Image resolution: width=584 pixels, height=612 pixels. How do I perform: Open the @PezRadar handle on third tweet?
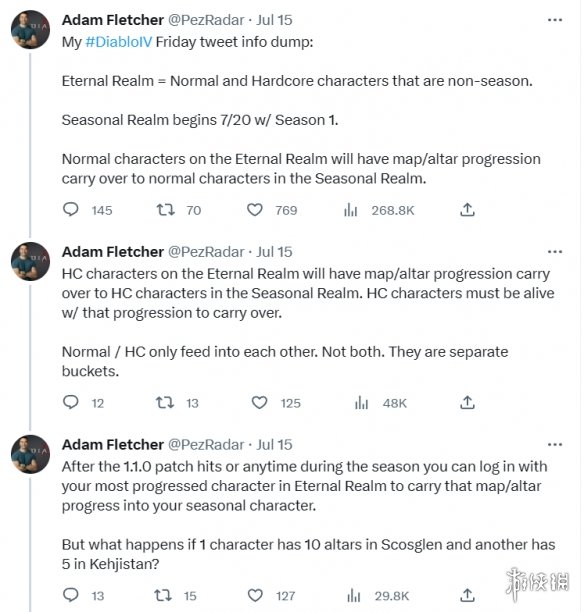pyautogui.click(x=206, y=445)
